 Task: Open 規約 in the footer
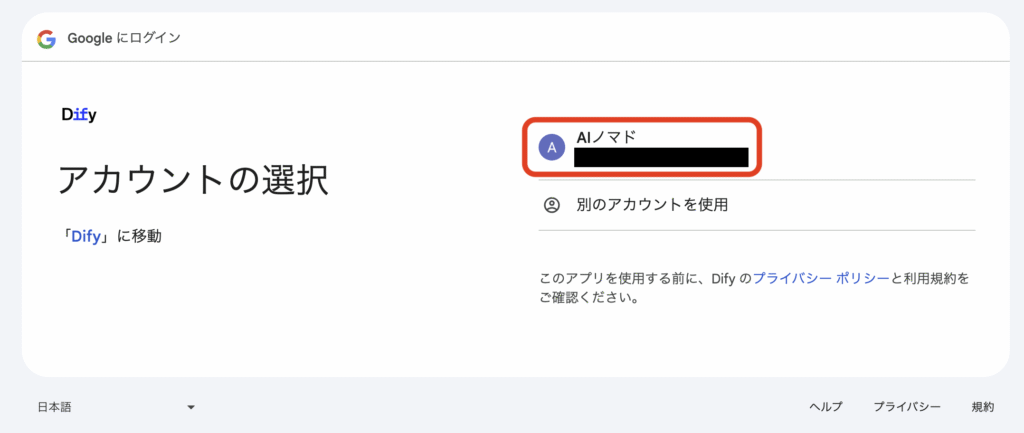coord(983,407)
